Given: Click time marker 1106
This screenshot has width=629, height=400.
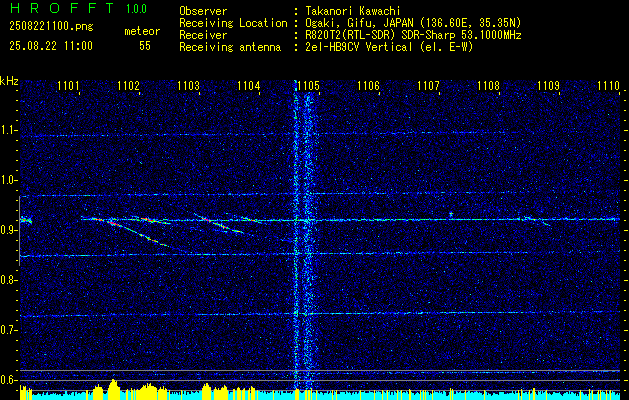Looking at the screenshot, I should (x=368, y=85).
